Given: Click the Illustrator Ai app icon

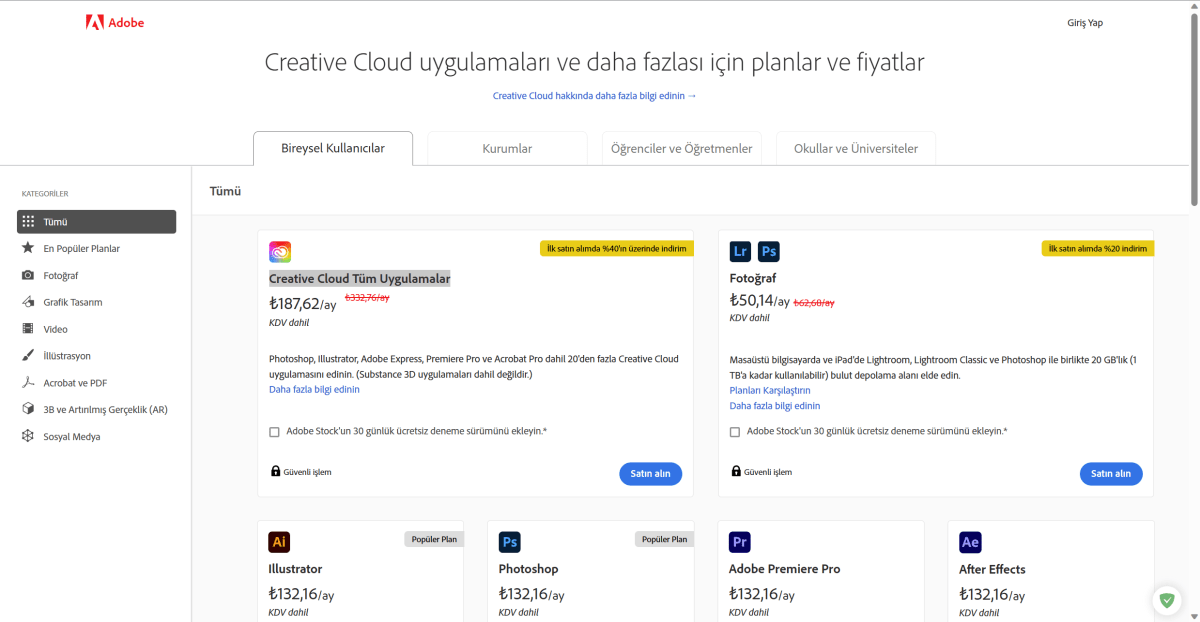Looking at the screenshot, I should pyautogui.click(x=280, y=542).
